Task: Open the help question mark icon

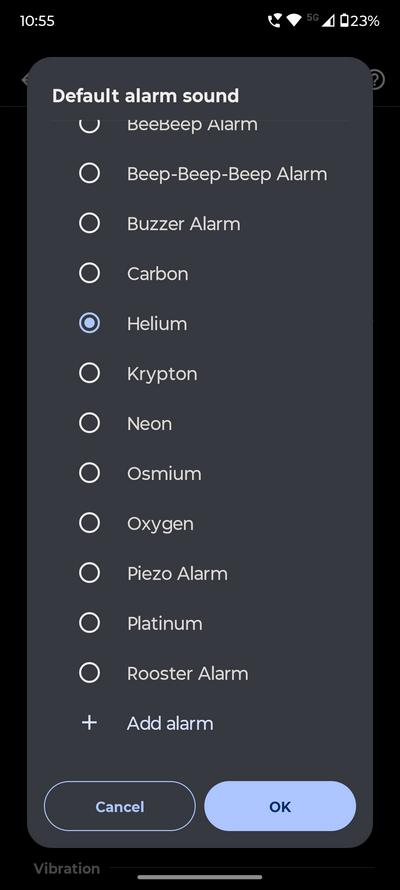Action: pyautogui.click(x=378, y=79)
